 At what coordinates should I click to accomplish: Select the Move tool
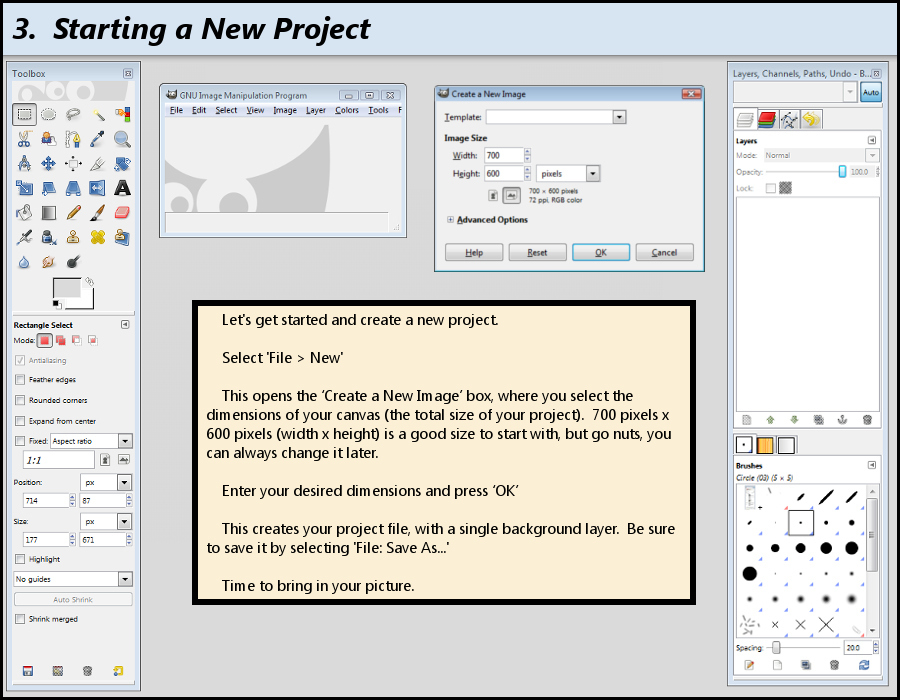click(48, 163)
